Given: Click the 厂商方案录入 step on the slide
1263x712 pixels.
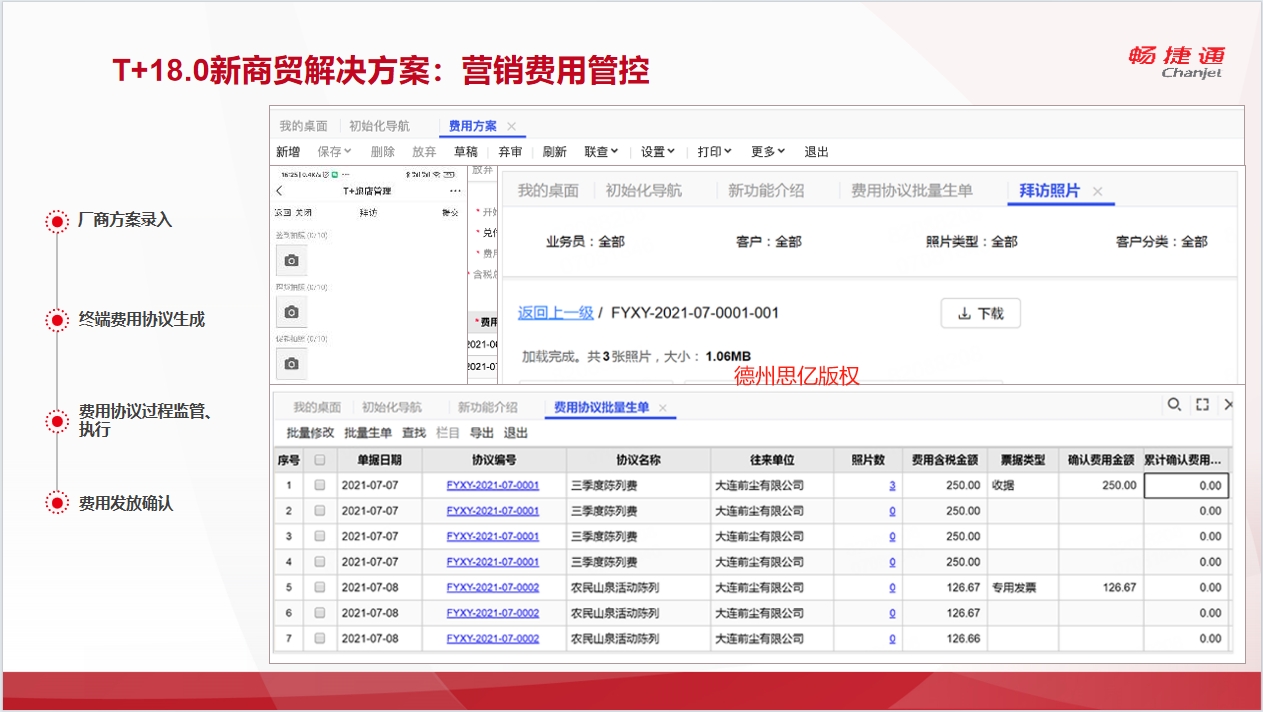Looking at the screenshot, I should click(125, 220).
